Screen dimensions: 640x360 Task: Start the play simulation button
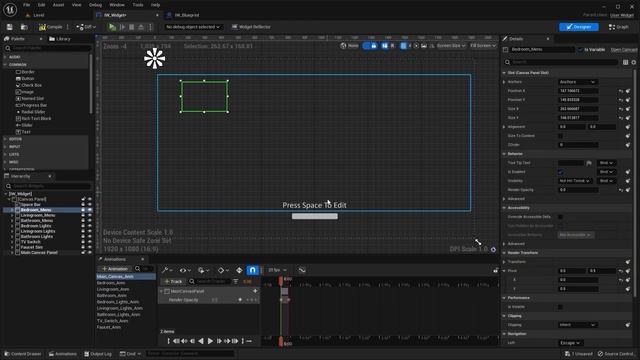[112, 27]
